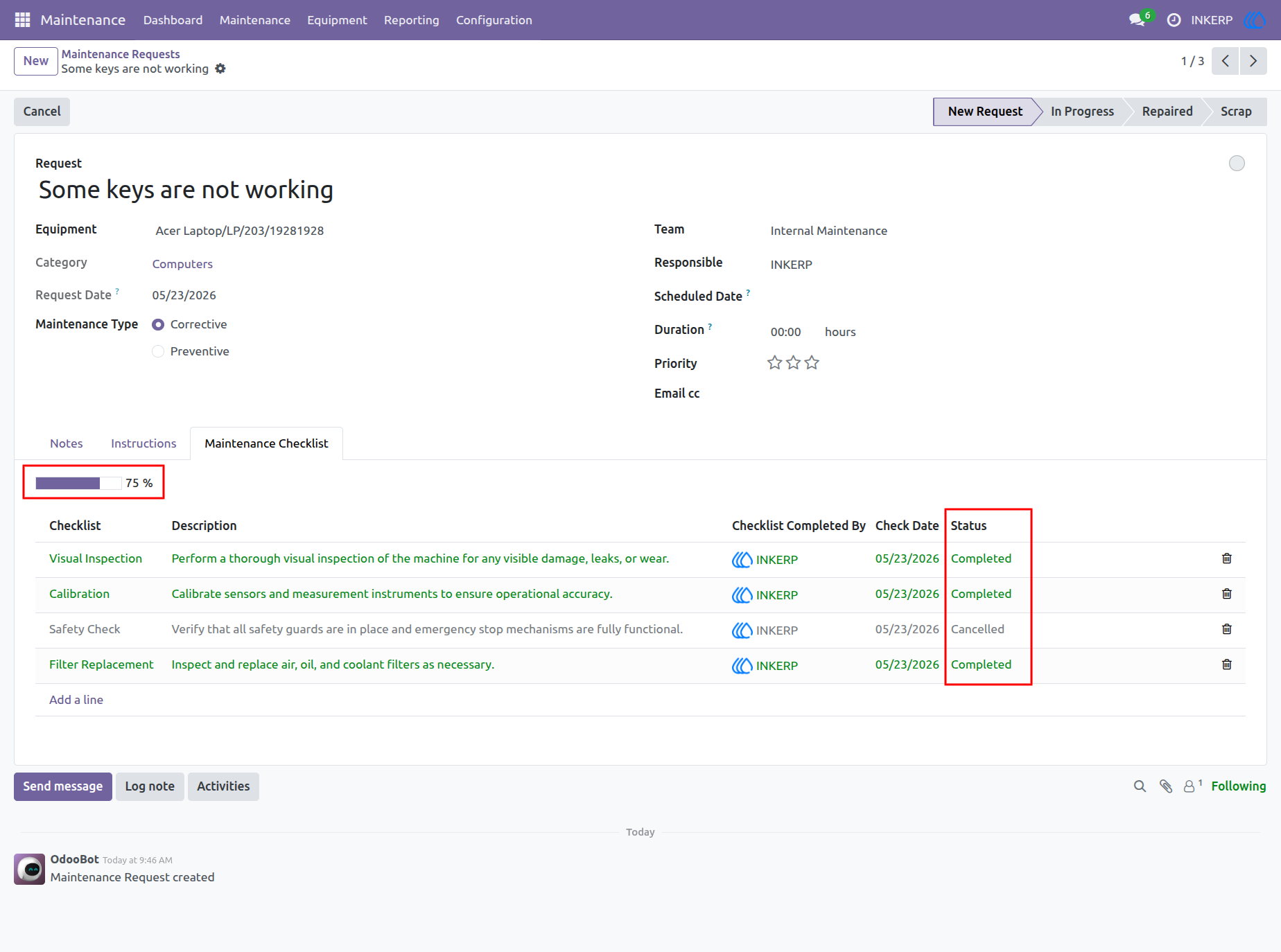This screenshot has height=952, width=1281.
Task: Open the Log note composer
Action: [150, 786]
